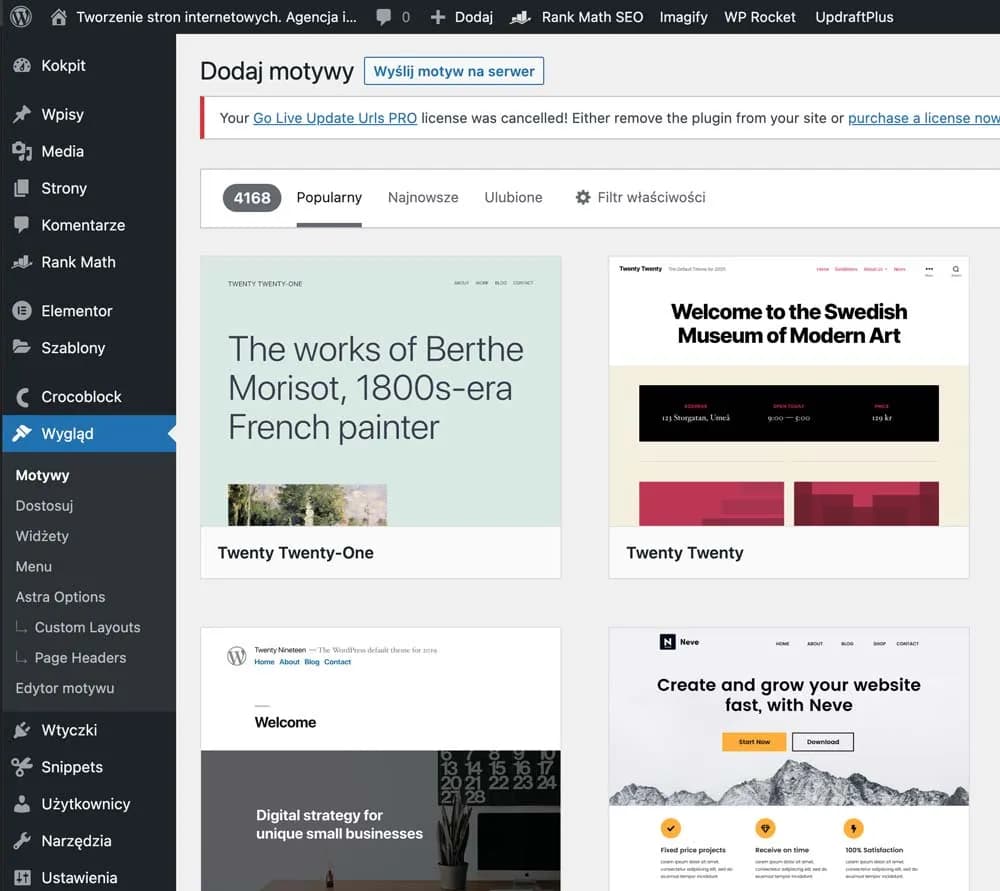Click the Elementor icon in the sidebar
The height and width of the screenshot is (891, 1000).
22,311
